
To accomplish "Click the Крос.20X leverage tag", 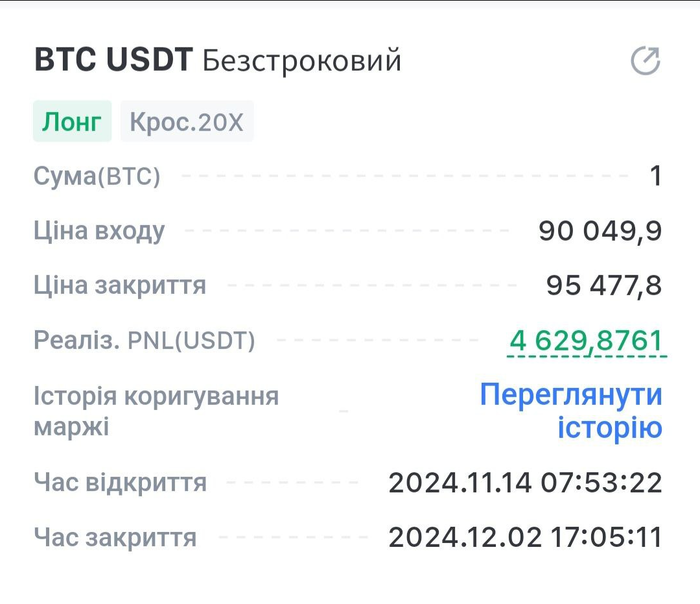I will click(x=187, y=123).
